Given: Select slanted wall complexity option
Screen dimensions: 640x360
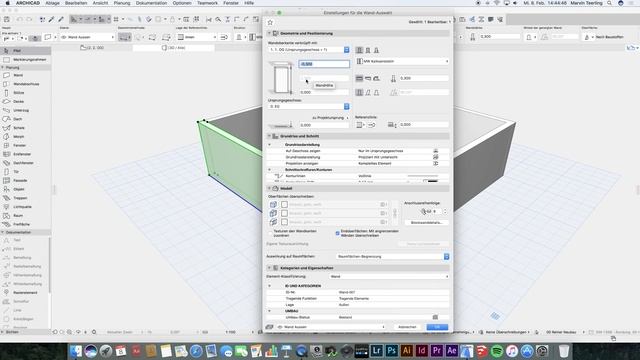Looking at the screenshot, I should (x=368, y=93).
